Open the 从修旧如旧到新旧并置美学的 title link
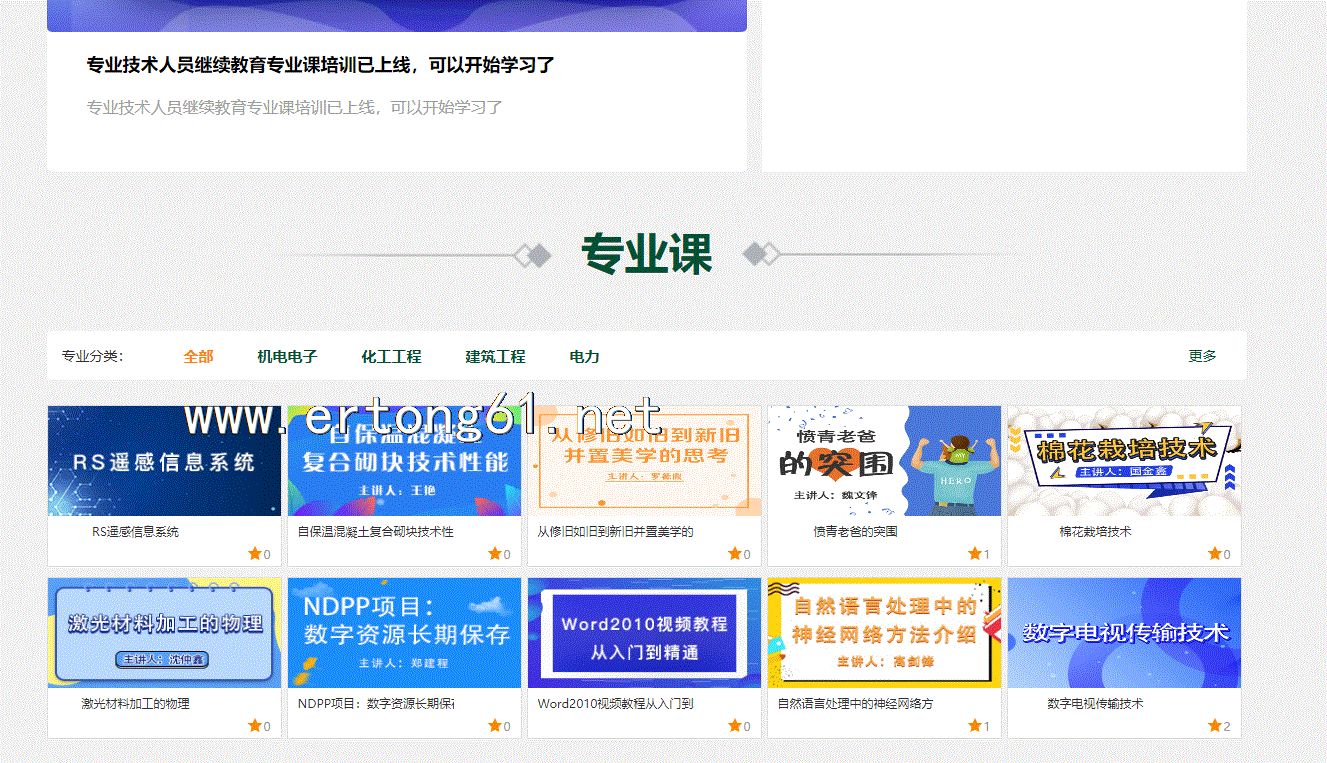1327x763 pixels. 615,532
